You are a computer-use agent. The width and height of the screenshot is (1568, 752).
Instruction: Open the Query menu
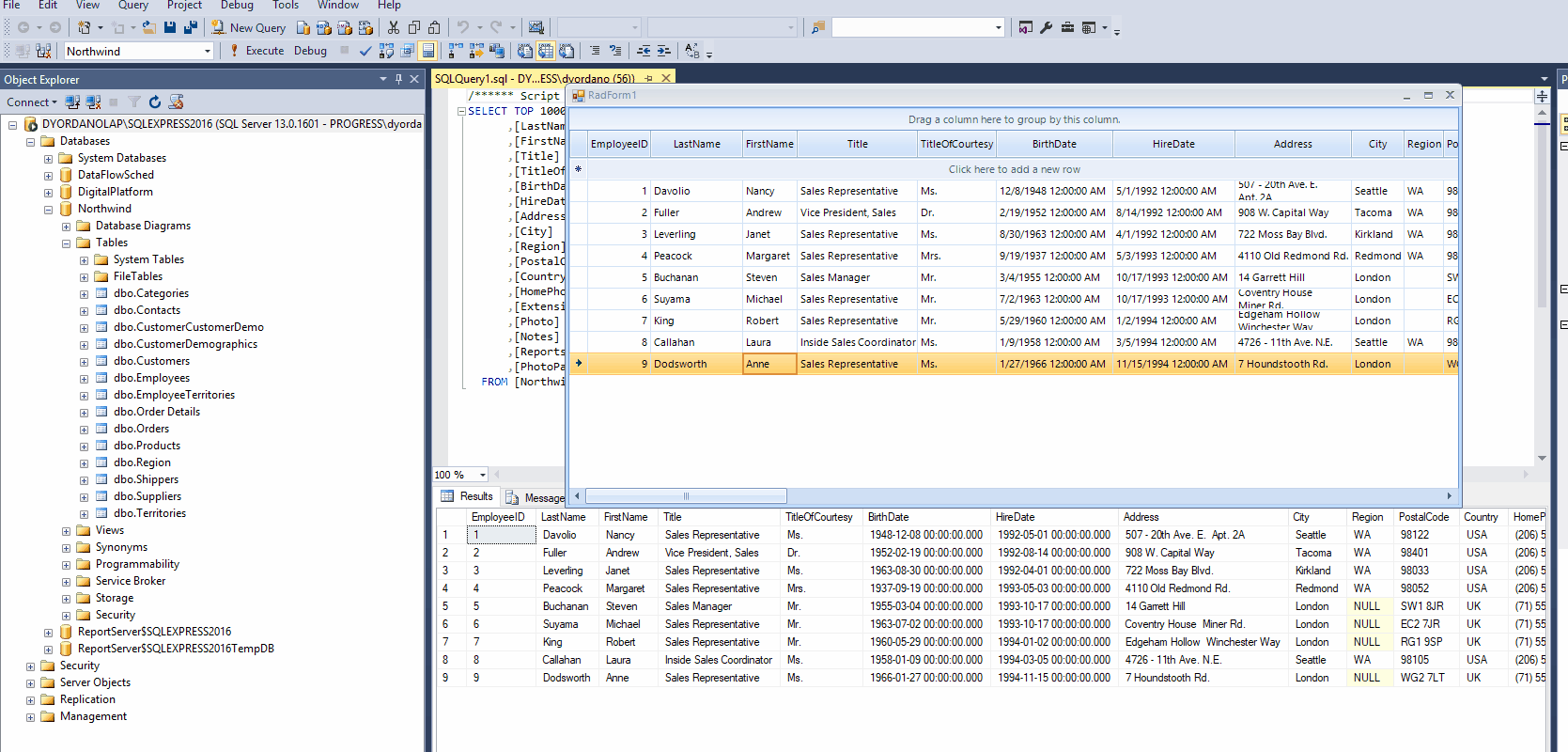tap(132, 6)
